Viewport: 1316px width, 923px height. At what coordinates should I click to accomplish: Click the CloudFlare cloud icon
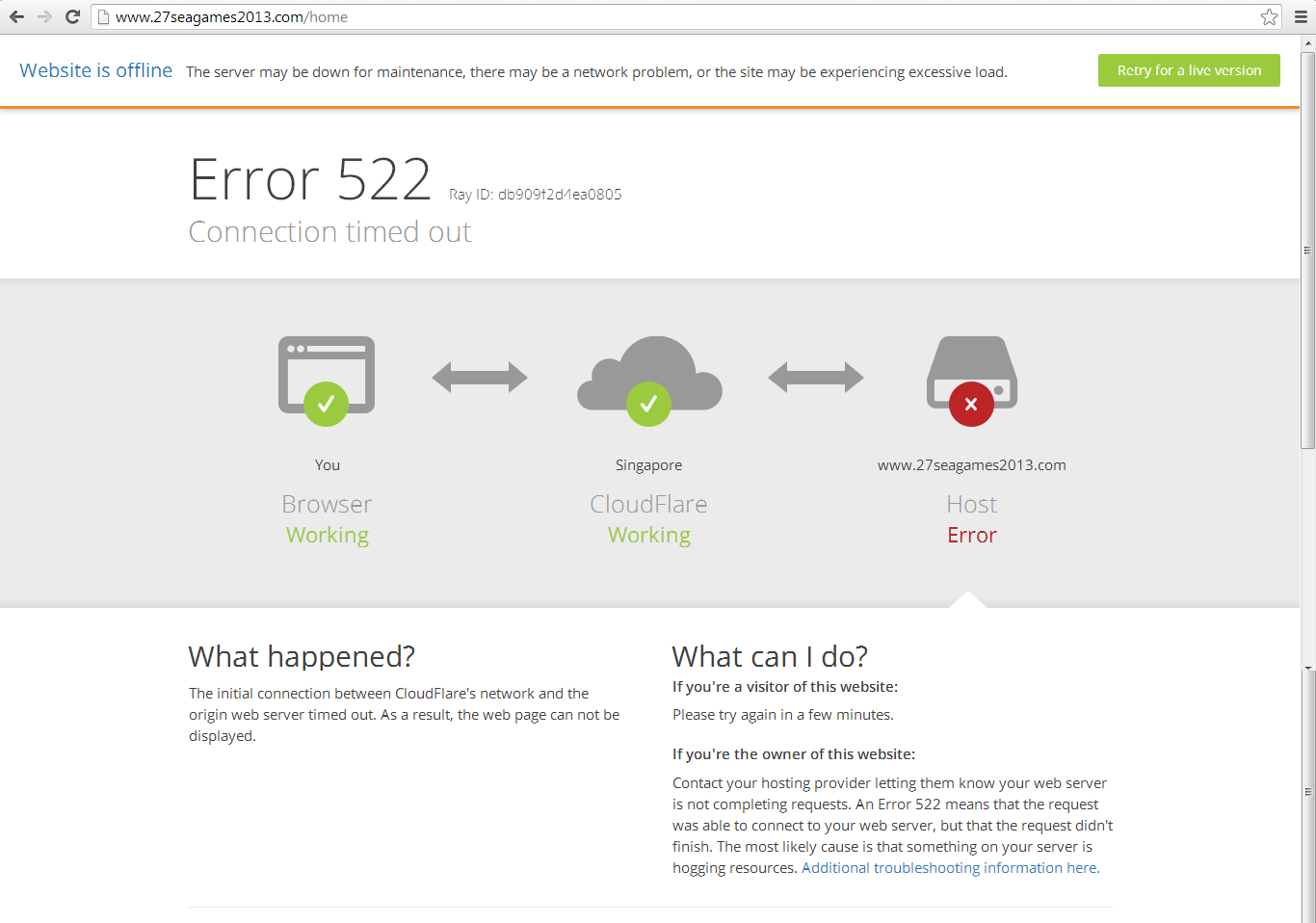(649, 380)
